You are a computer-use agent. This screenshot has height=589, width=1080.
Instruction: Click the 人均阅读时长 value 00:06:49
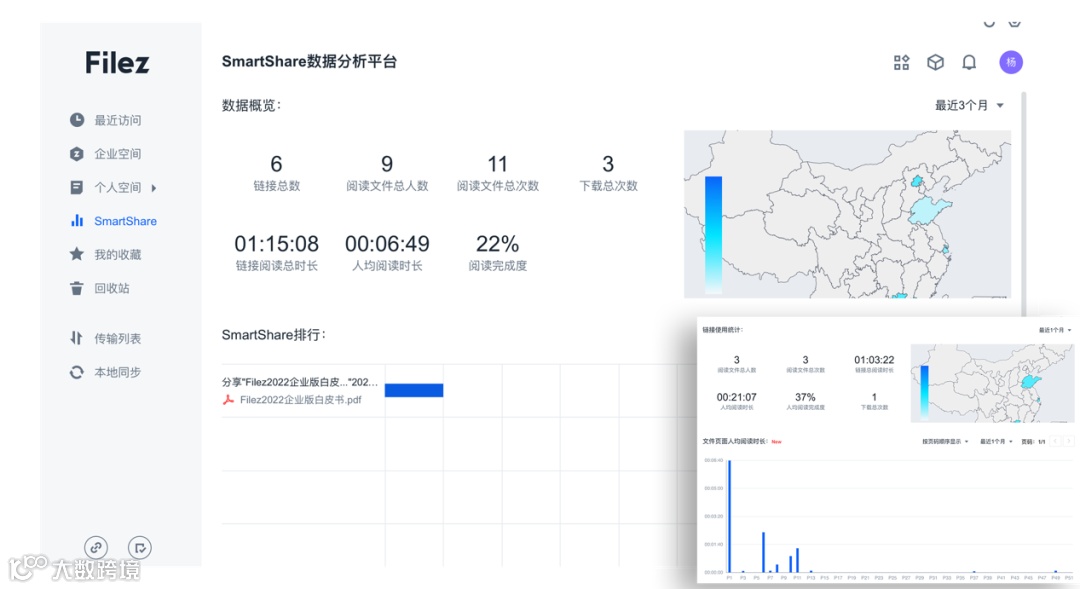(387, 244)
